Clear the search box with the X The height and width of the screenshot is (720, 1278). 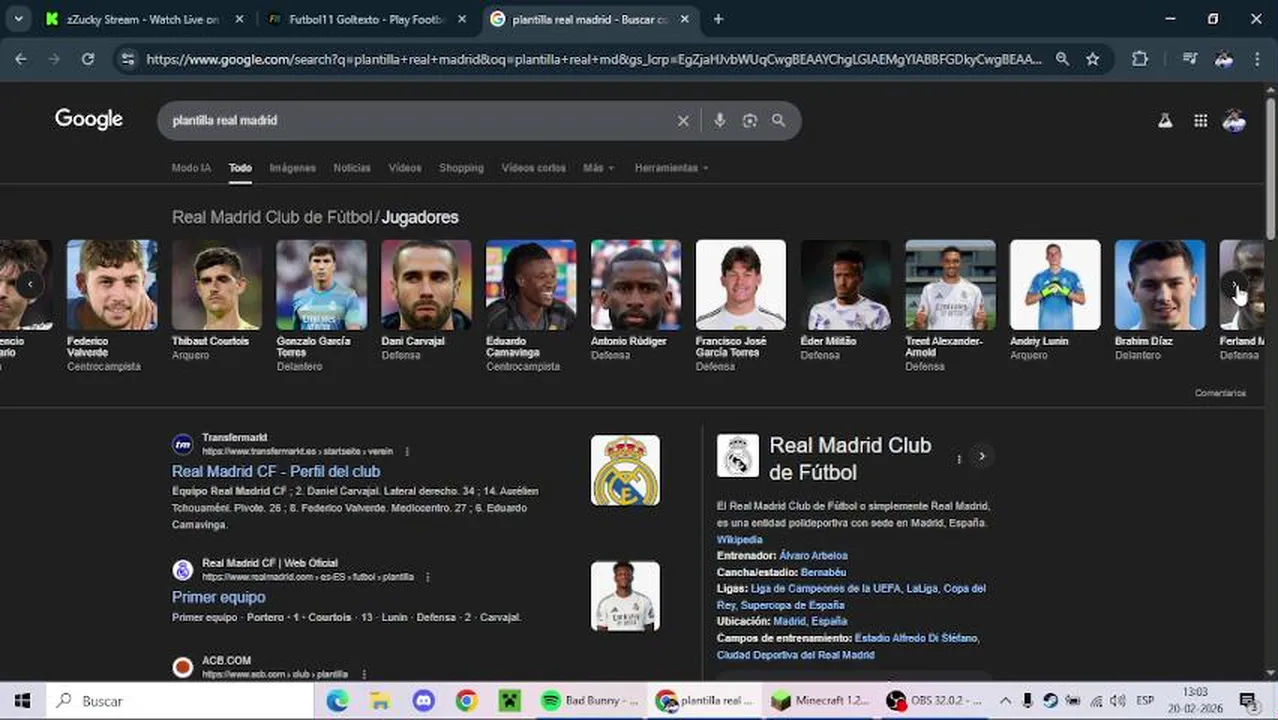683,121
